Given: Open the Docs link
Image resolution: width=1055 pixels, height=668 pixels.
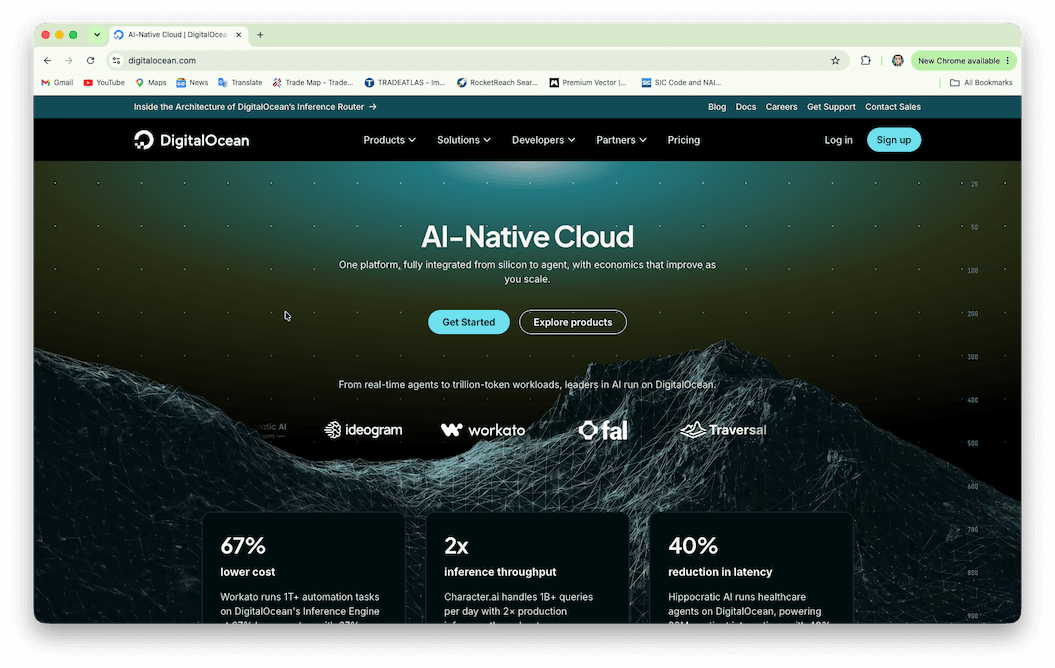Looking at the screenshot, I should pyautogui.click(x=745, y=107).
